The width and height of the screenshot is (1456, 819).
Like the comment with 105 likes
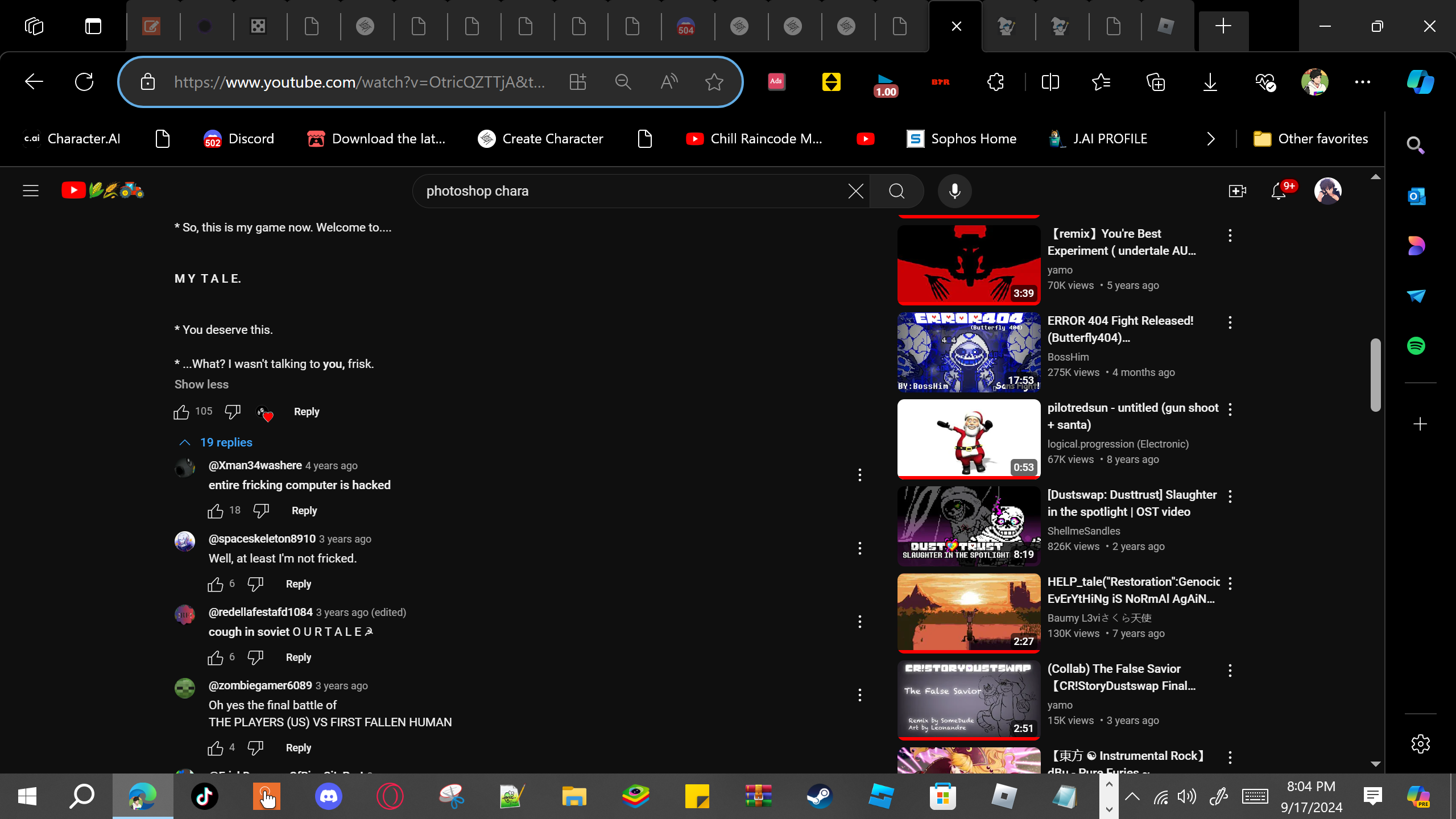pos(181,412)
